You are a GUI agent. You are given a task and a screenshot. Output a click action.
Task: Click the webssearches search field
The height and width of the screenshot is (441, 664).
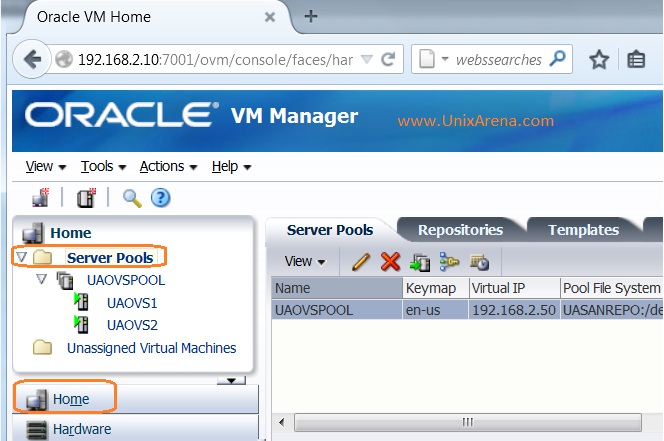pos(498,60)
